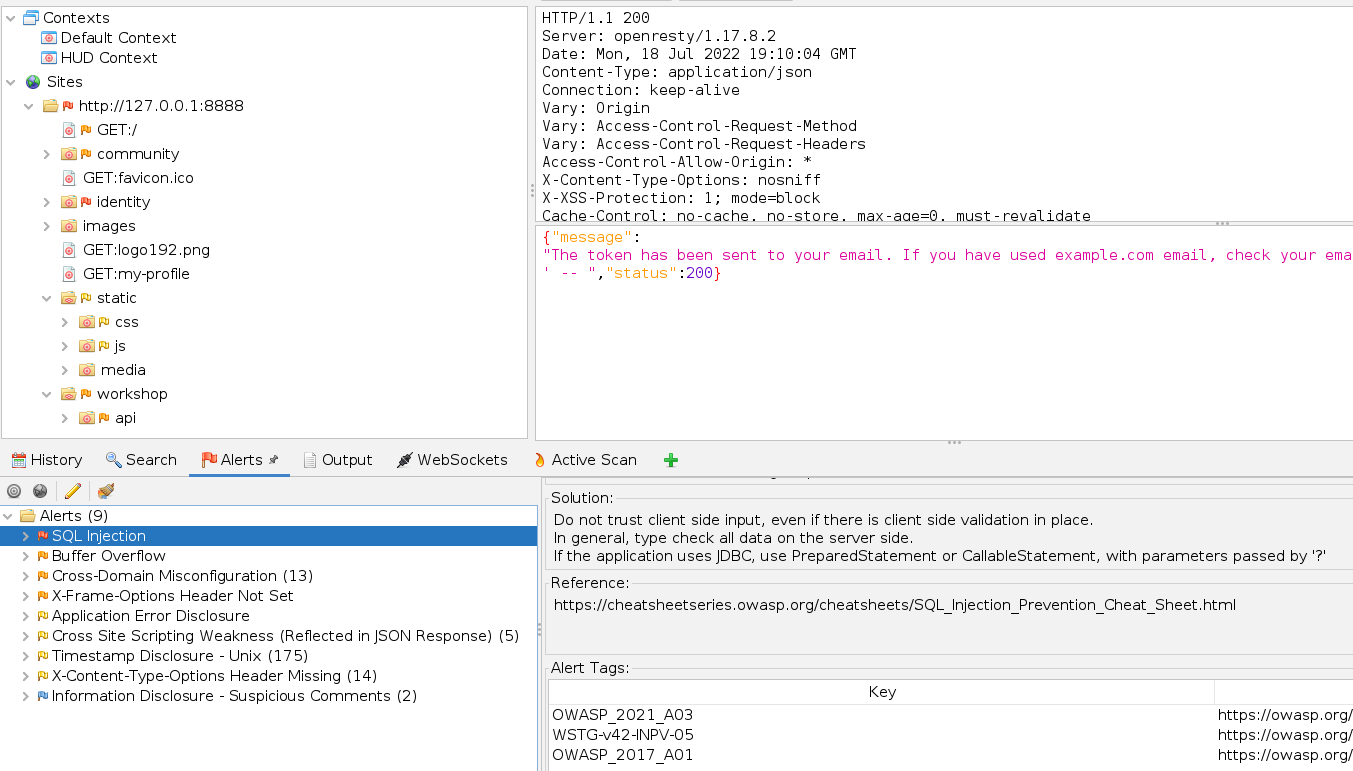This screenshot has height=771, width=1353.
Task: Click the green plus to add a tab
Action: tap(670, 459)
